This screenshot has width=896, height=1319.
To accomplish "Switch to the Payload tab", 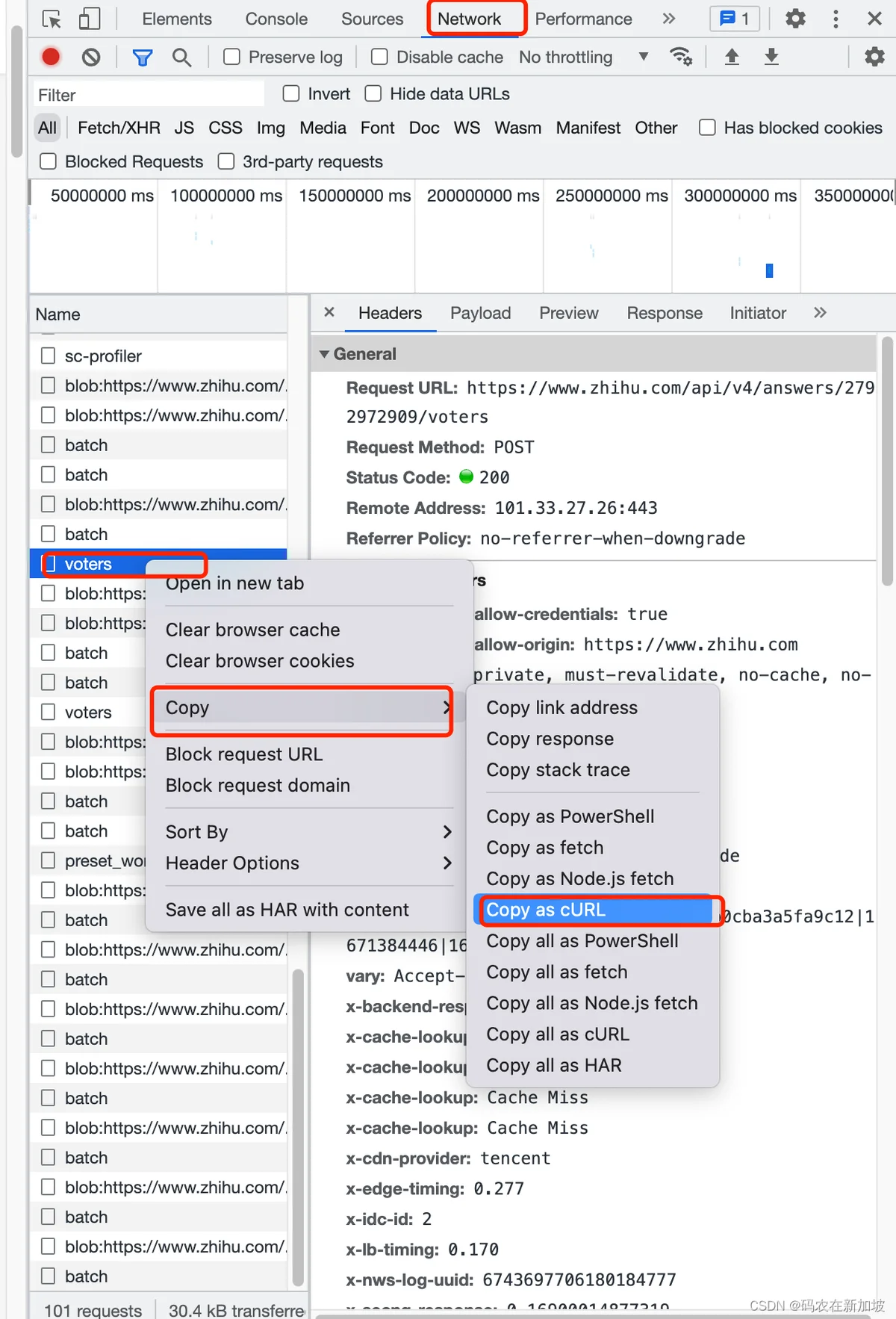I will [481, 313].
